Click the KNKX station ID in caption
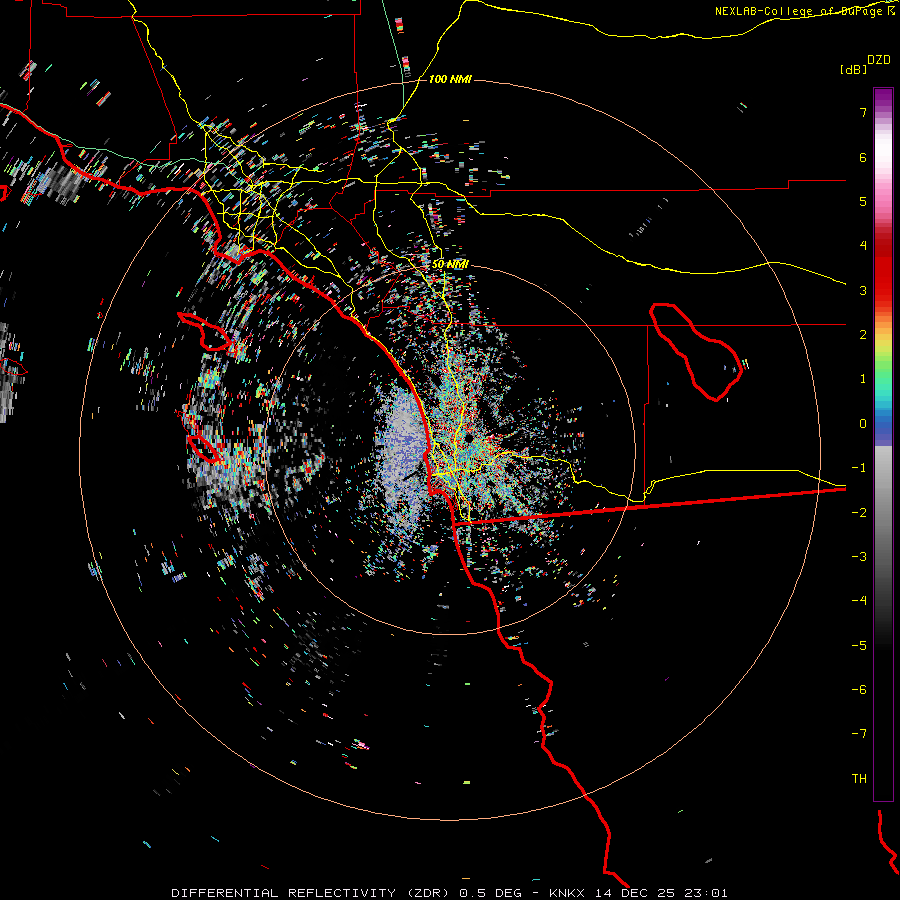The image size is (900, 900). point(567,893)
